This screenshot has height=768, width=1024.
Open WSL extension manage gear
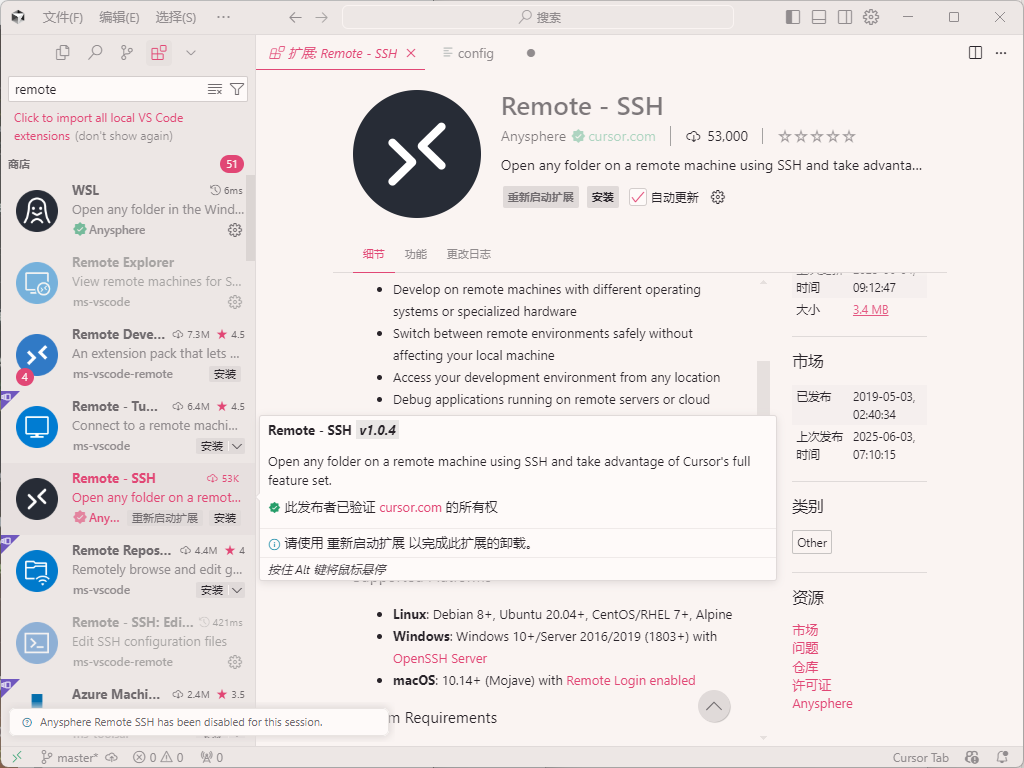235,230
